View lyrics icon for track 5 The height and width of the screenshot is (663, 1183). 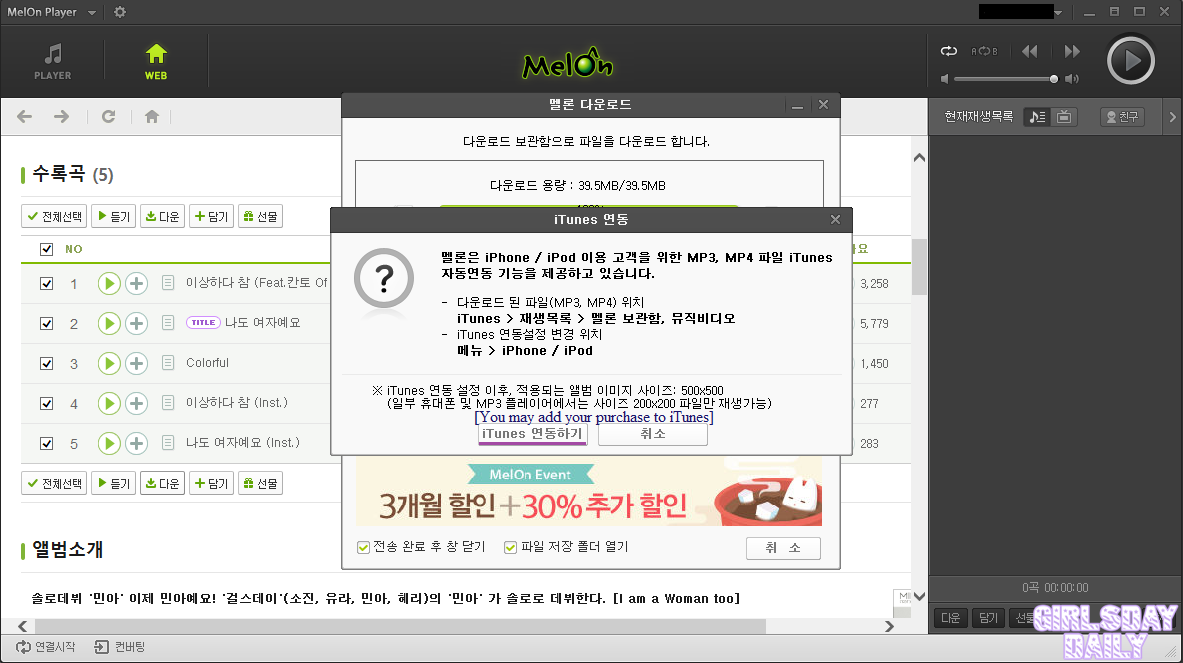[168, 443]
